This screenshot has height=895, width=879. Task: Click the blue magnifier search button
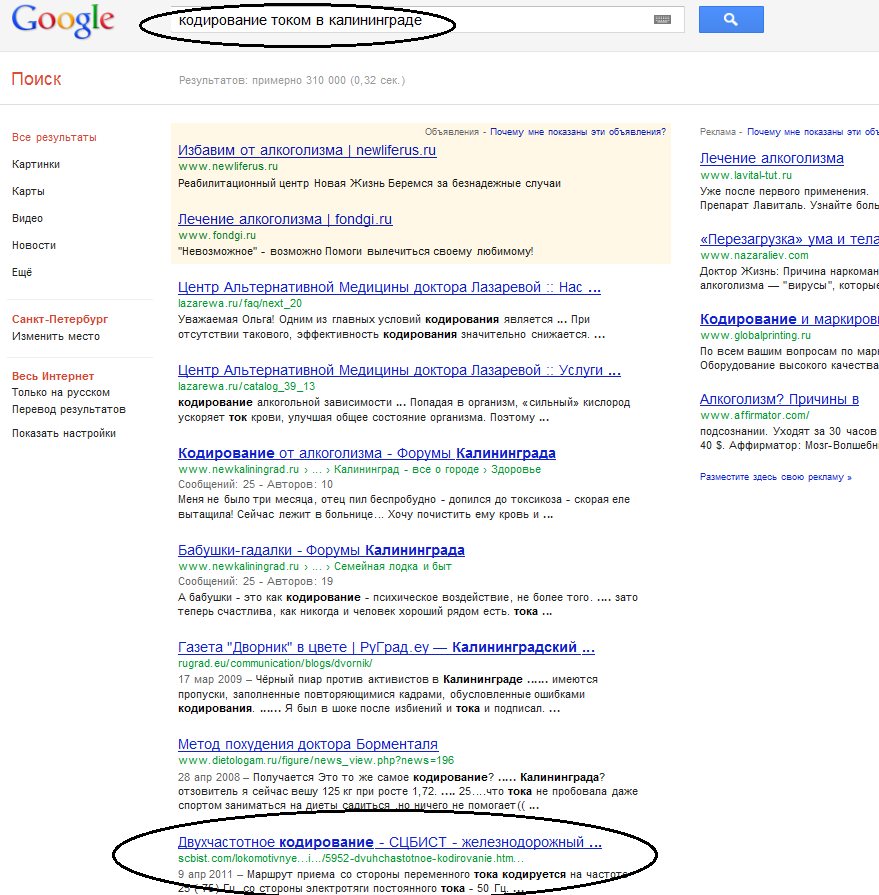pyautogui.click(x=730, y=19)
